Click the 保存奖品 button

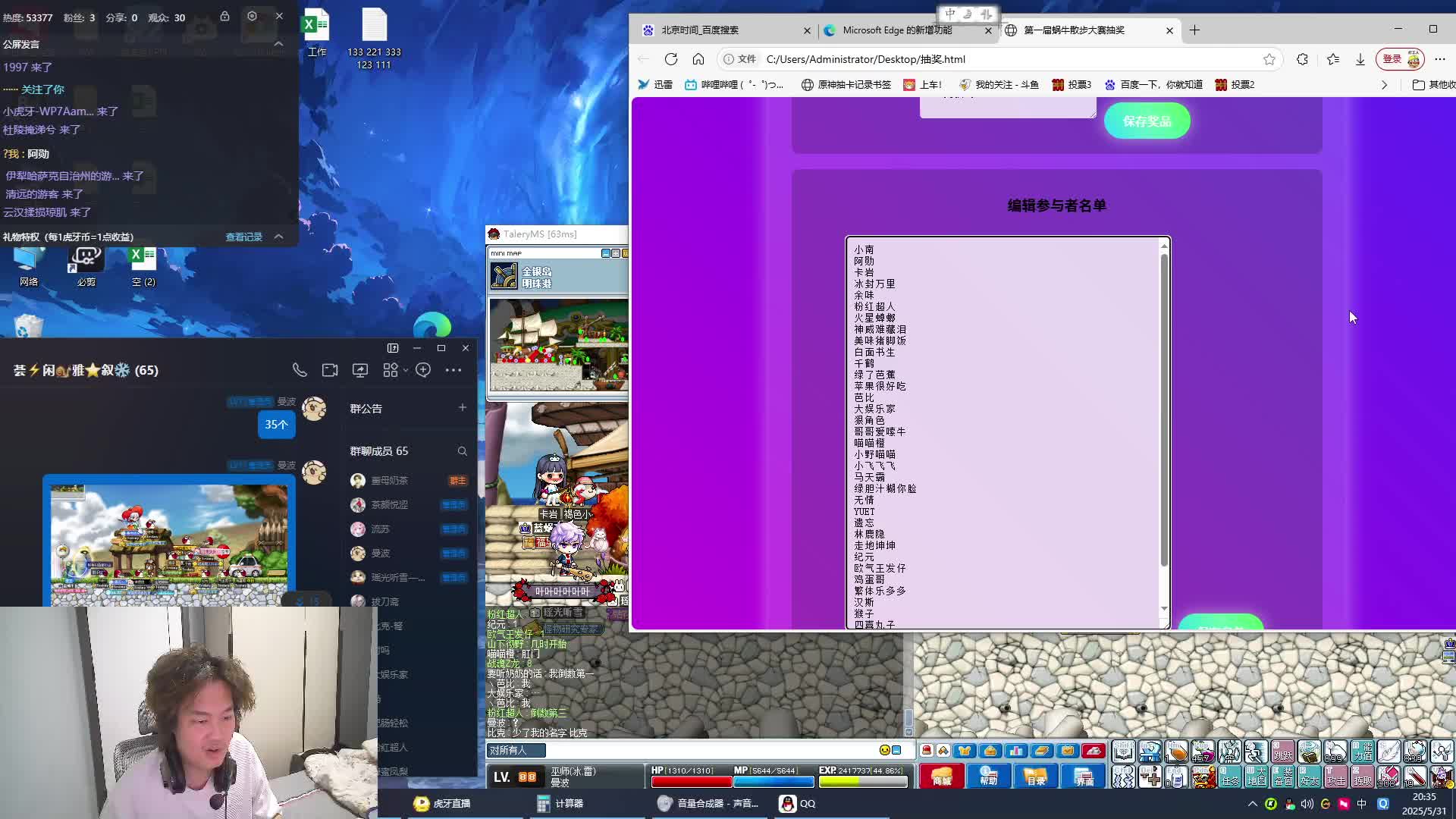coord(1147,121)
